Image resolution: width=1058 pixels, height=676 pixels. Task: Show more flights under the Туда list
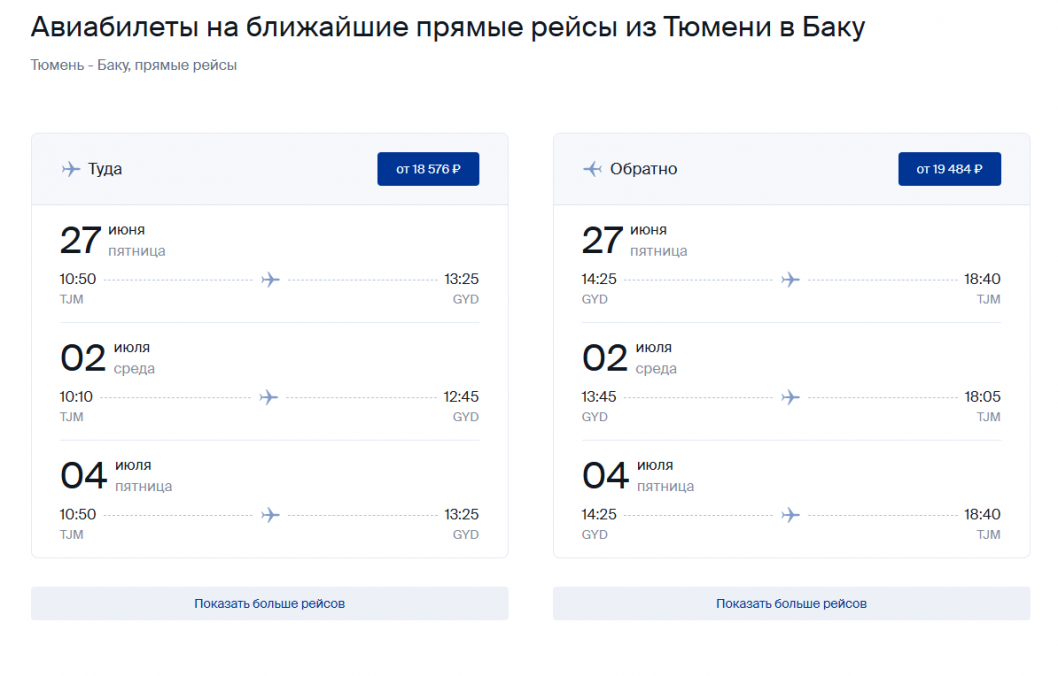point(270,604)
